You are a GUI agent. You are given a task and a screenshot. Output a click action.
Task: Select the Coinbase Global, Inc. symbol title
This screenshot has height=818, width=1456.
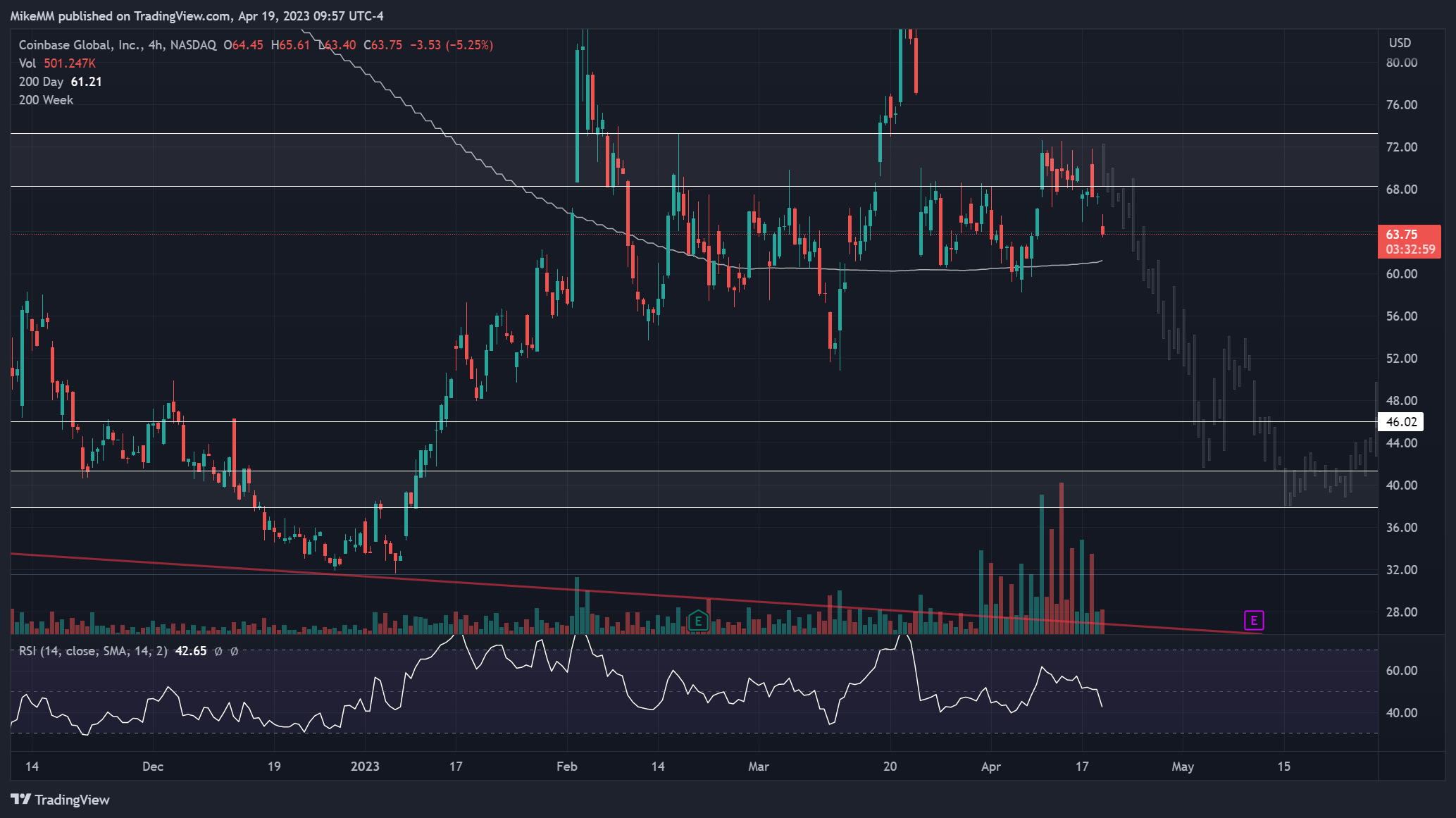pyautogui.click(x=81, y=45)
